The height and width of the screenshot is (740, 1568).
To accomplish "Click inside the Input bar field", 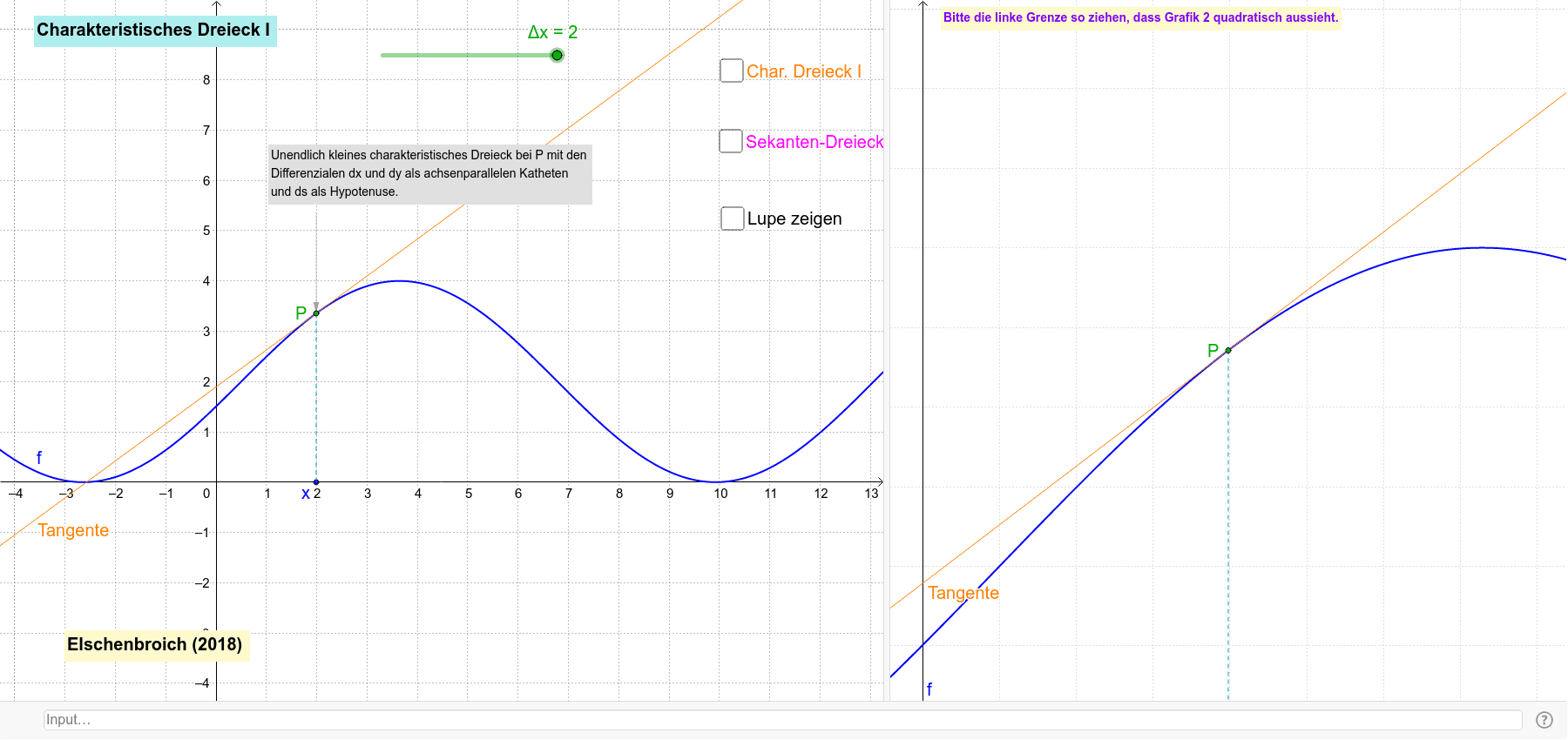I will tap(782, 720).
